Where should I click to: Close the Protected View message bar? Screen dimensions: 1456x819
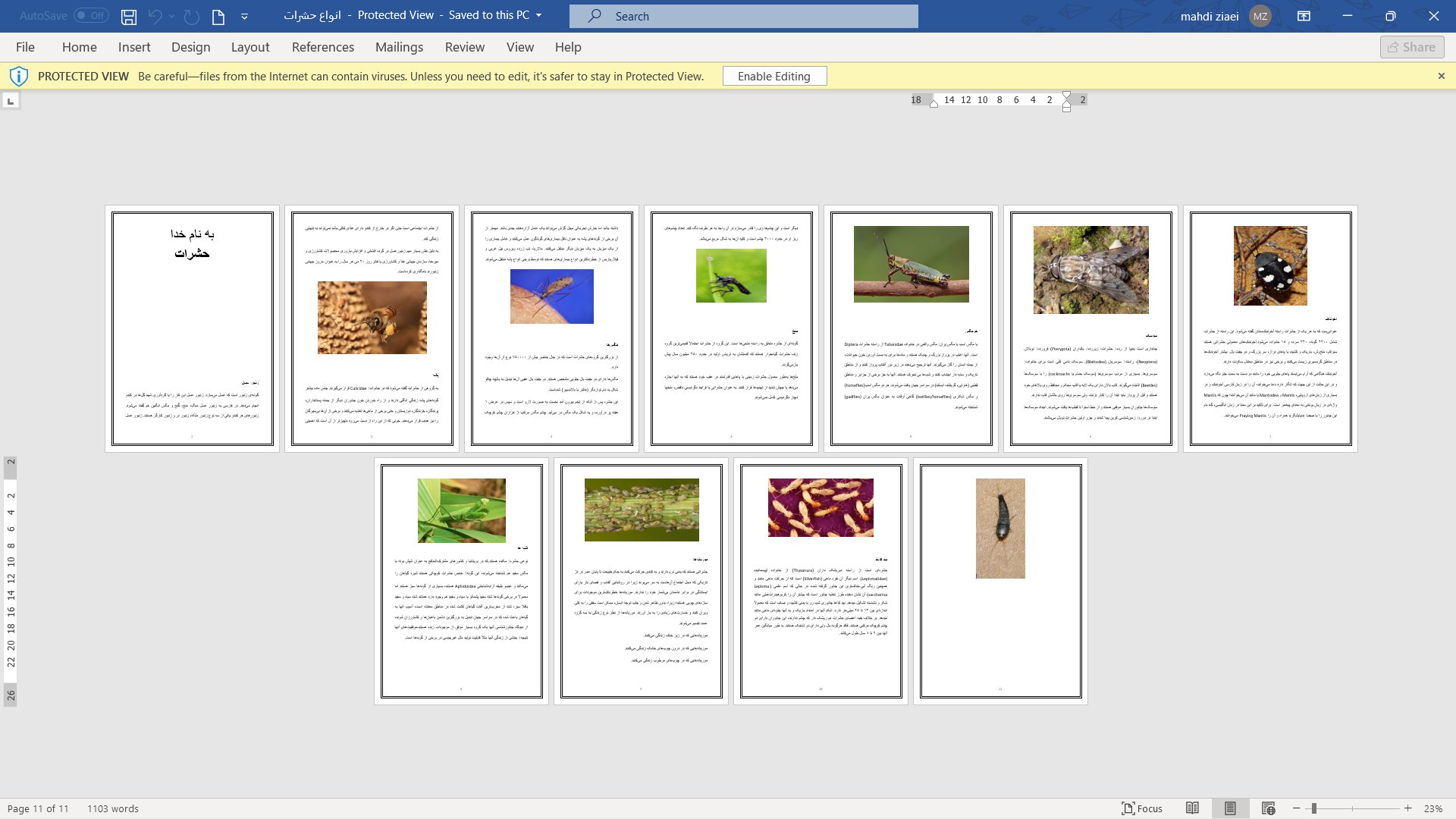point(1441,76)
